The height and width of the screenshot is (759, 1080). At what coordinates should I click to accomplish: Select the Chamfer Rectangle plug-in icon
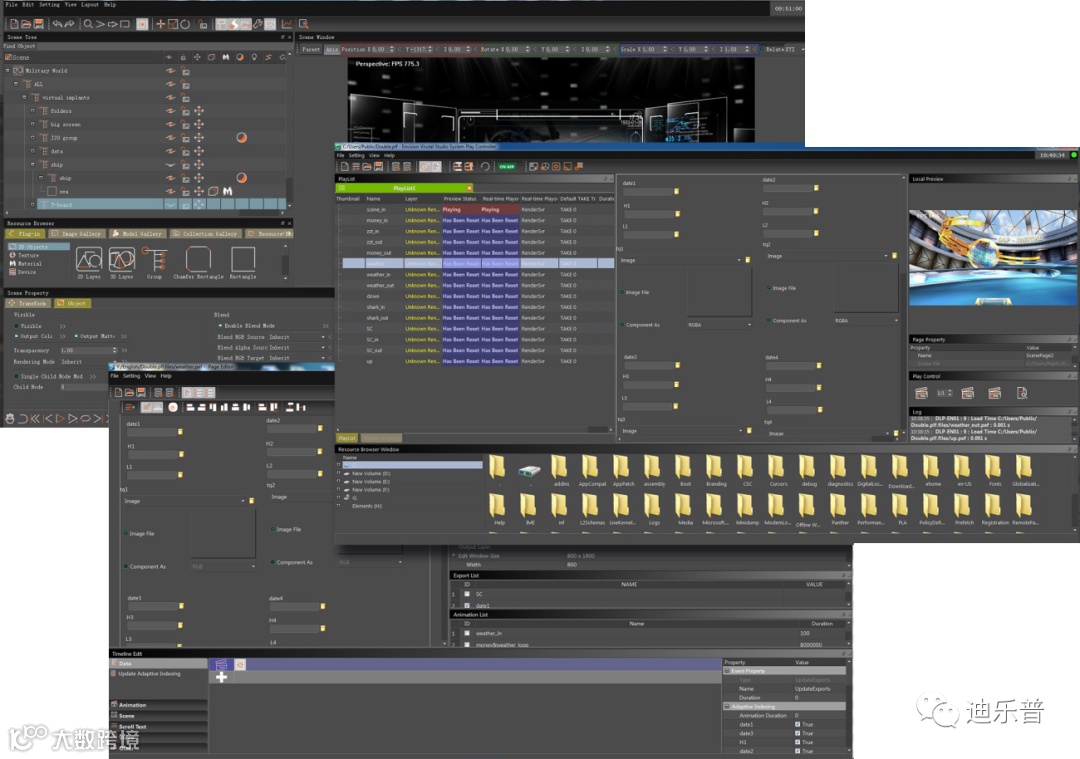tap(198, 262)
